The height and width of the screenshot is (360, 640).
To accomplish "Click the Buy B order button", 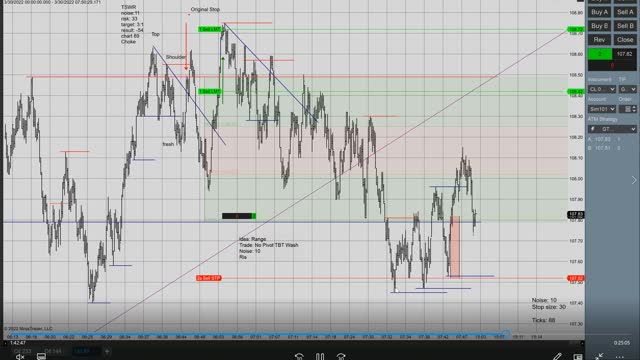I will tap(599, 26).
